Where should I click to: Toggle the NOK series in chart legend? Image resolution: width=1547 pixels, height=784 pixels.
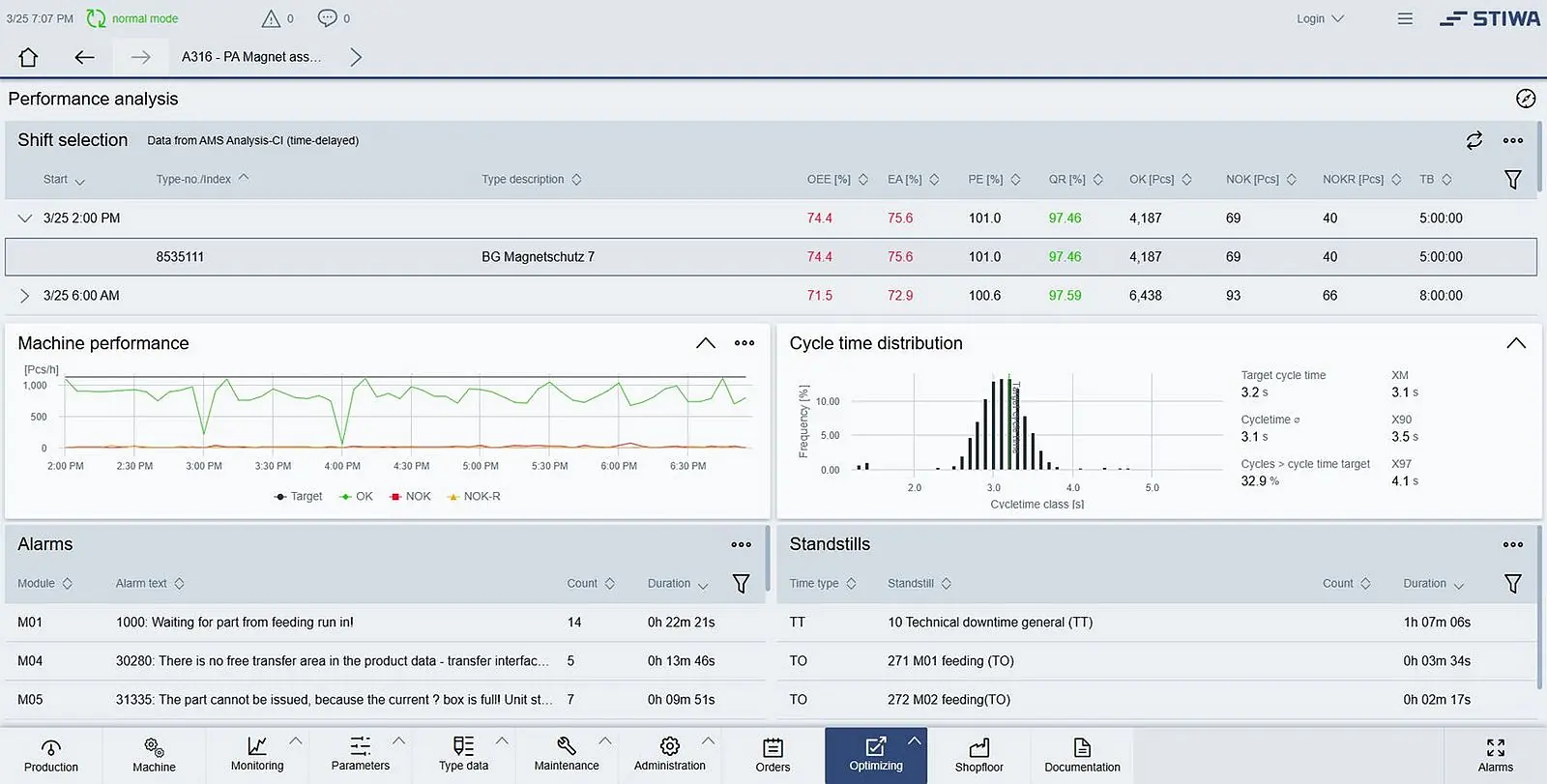point(410,496)
